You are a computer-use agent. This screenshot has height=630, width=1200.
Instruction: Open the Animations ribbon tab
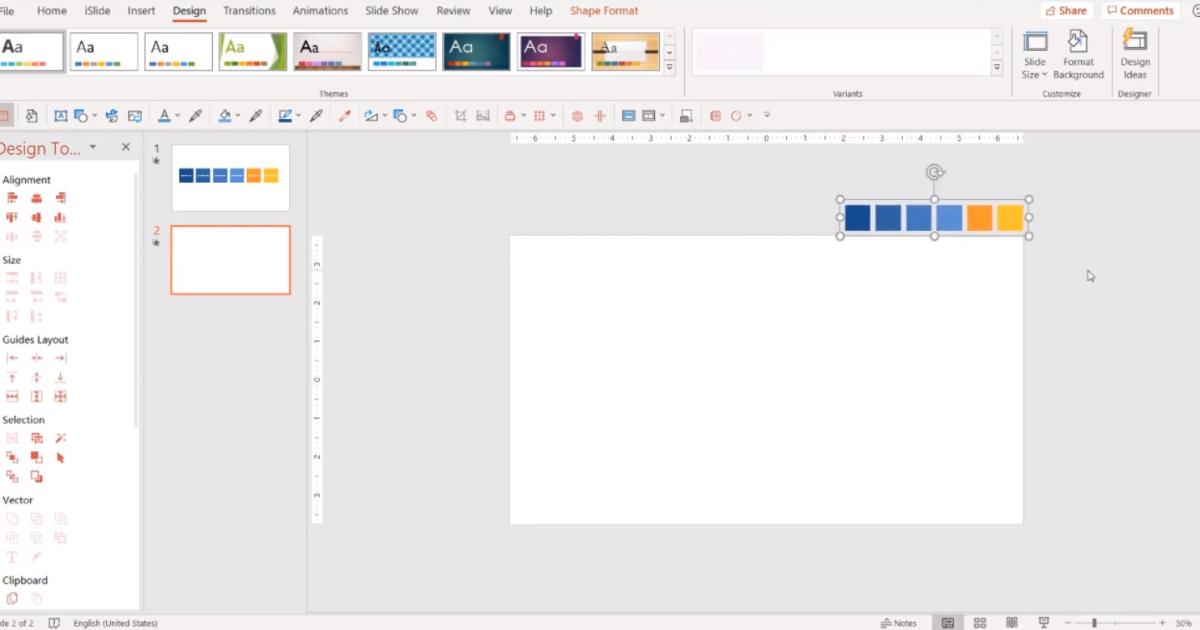pos(320,10)
